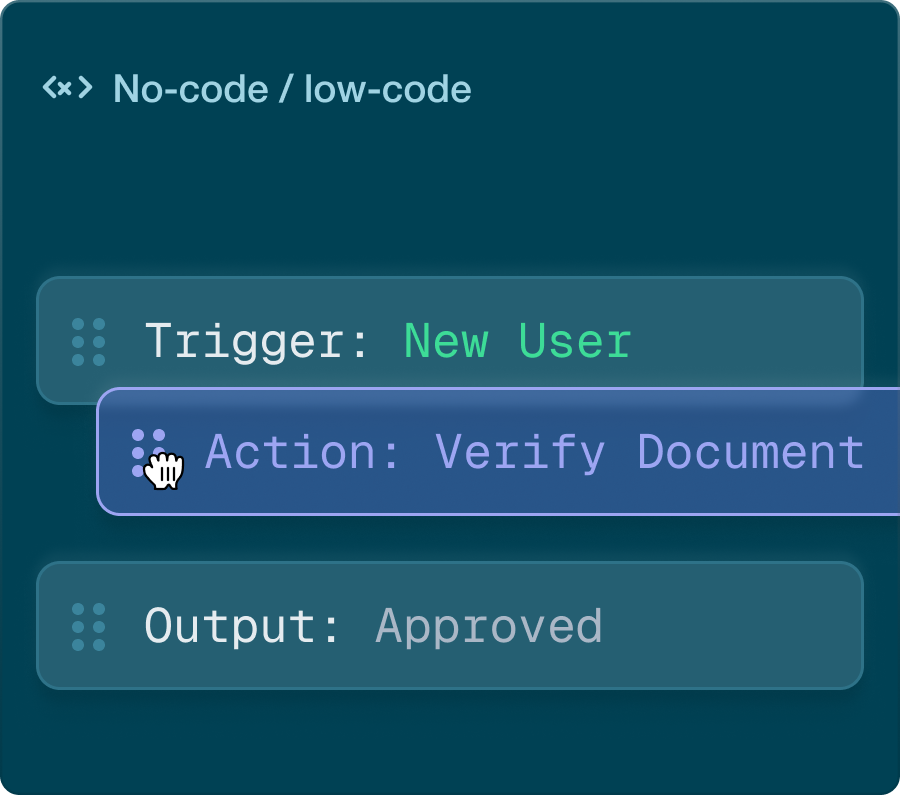Click the No-code / low-code heading
This screenshot has width=900, height=795.
pyautogui.click(x=291, y=89)
